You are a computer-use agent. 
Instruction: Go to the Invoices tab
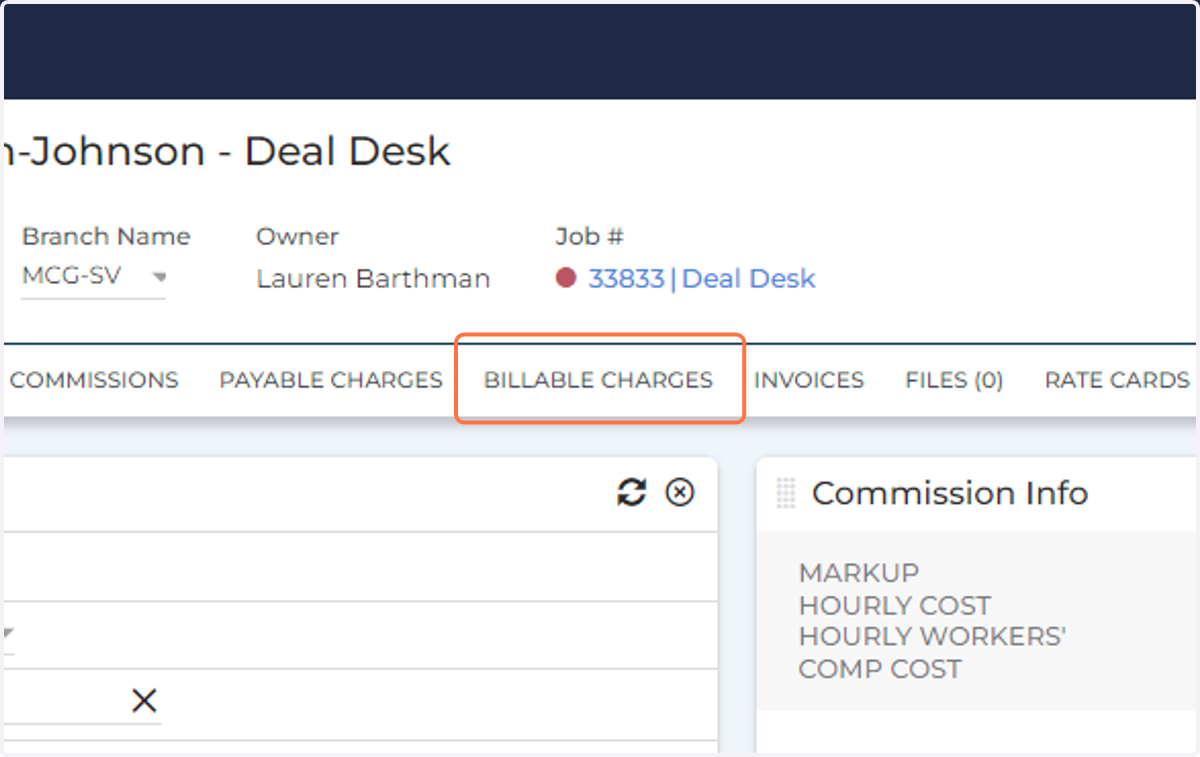pyautogui.click(x=809, y=380)
